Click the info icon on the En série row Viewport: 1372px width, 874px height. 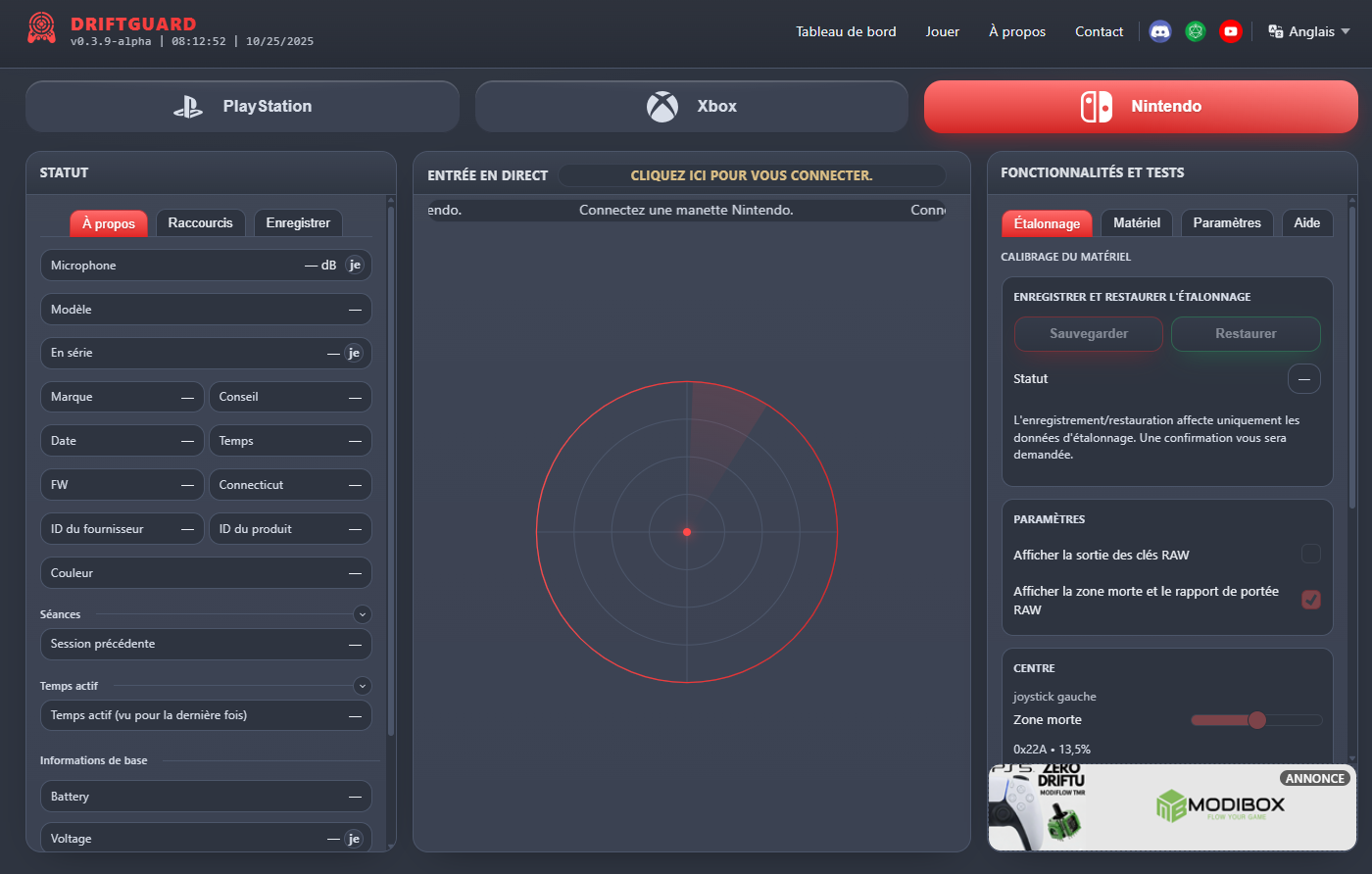(354, 354)
